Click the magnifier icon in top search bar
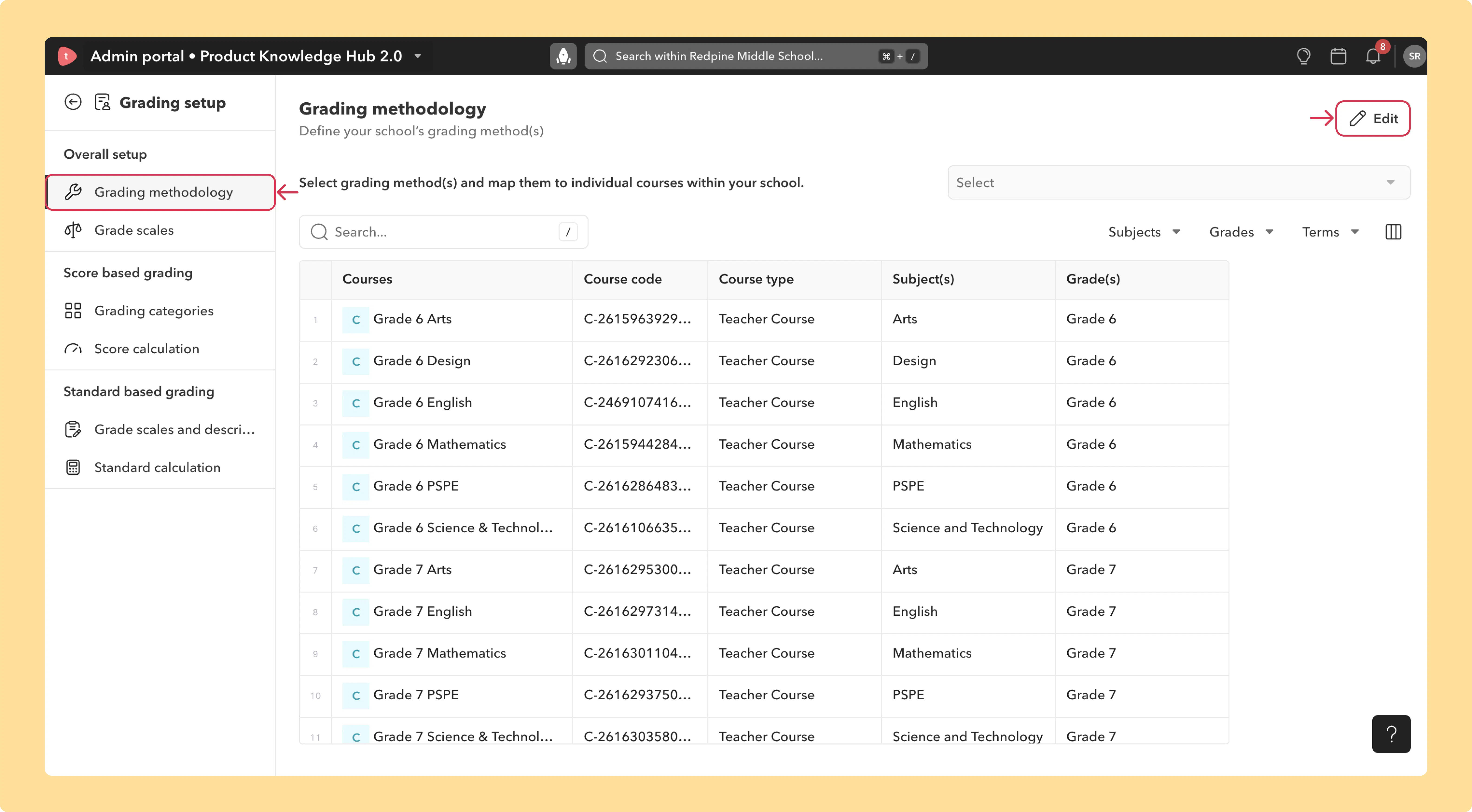 click(600, 56)
